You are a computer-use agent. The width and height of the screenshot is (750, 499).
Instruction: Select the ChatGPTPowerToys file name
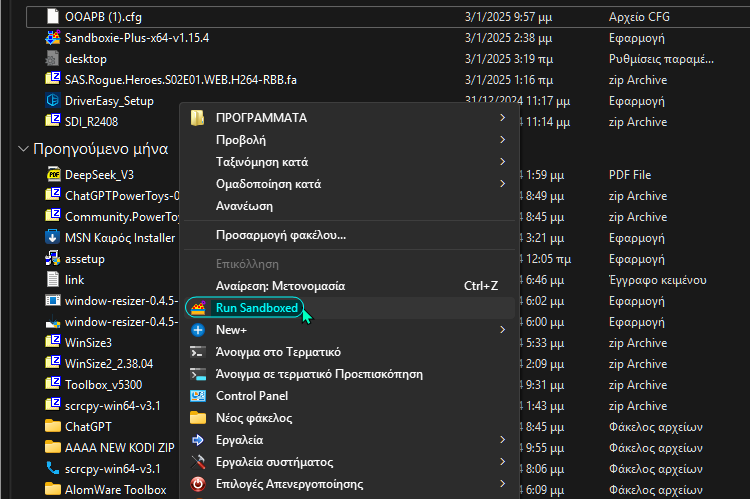point(122,196)
